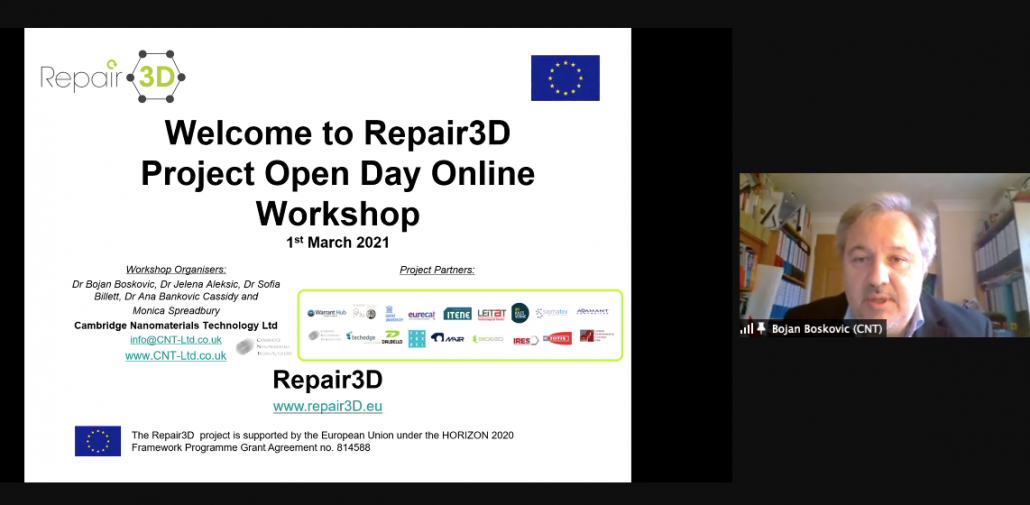
Task: Click the 'Monica Spreadbury' organiser name
Action: coord(176,310)
